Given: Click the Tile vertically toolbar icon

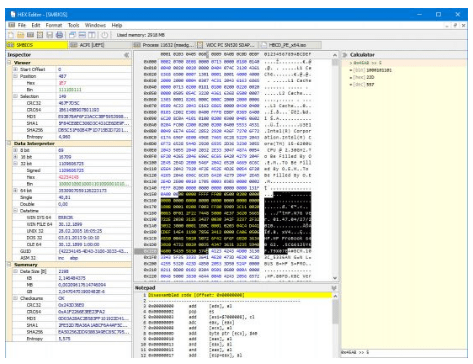Looking at the screenshot, I should pos(92,35).
